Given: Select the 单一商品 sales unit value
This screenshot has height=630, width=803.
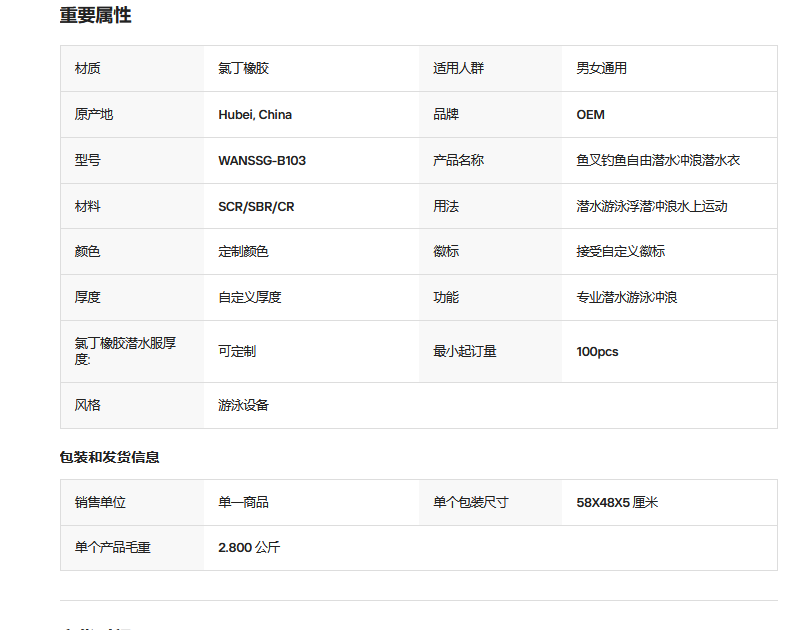Looking at the screenshot, I should click(x=243, y=502).
